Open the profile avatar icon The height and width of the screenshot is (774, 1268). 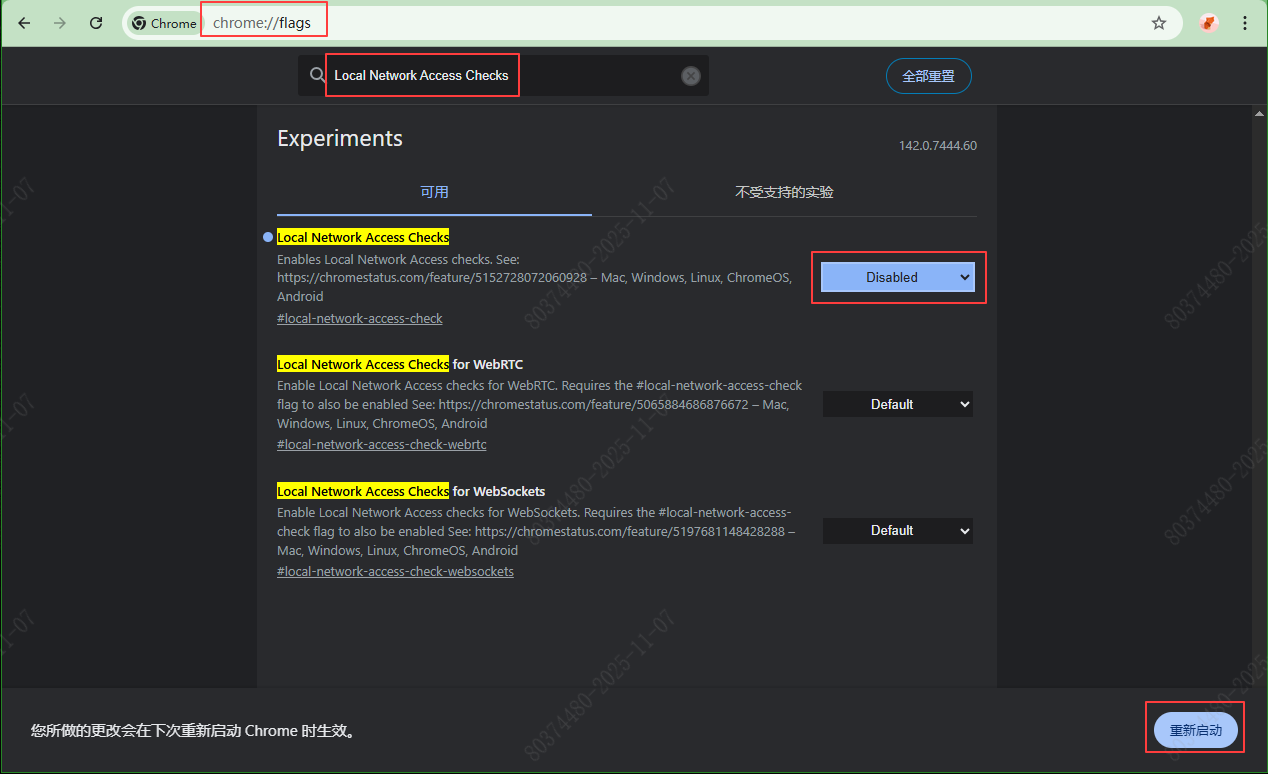(1209, 23)
